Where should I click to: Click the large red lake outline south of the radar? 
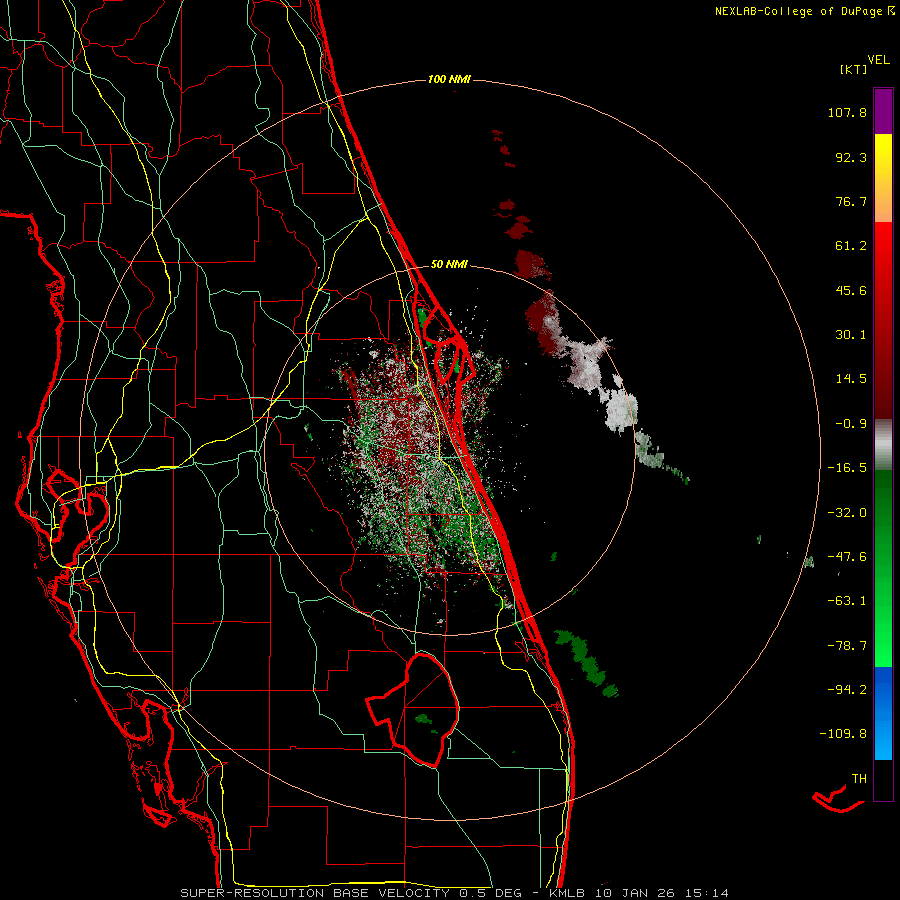click(x=413, y=710)
